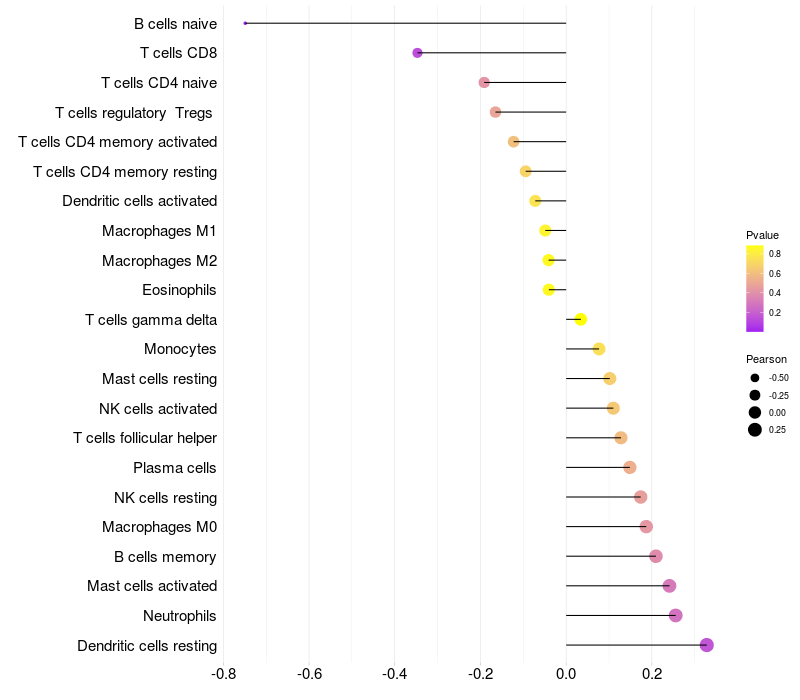Click the B cells naive purple dot
Image resolution: width=800 pixels, height=700 pixels.
(245, 23)
